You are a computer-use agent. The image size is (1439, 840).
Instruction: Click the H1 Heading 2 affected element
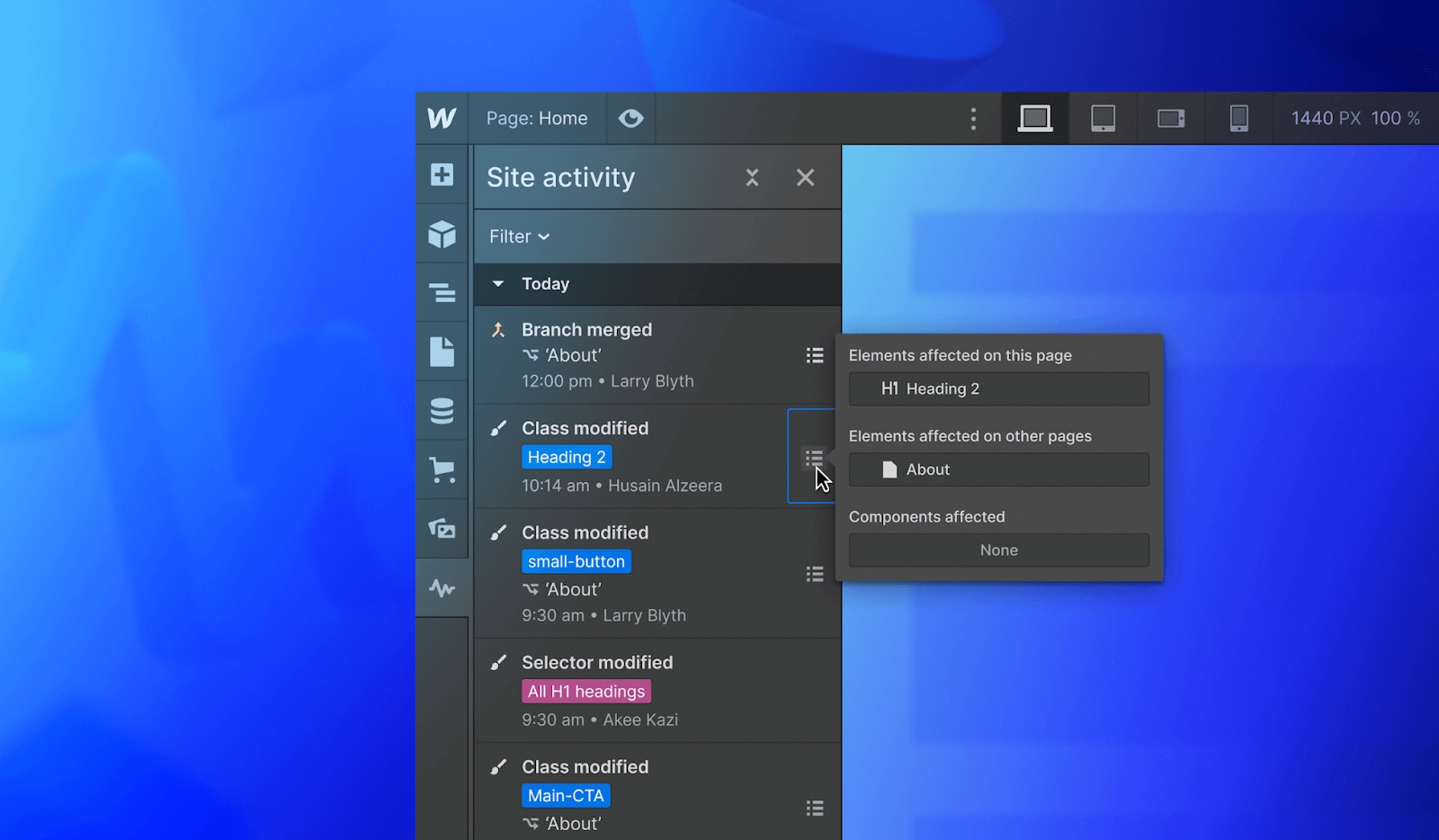[998, 389]
